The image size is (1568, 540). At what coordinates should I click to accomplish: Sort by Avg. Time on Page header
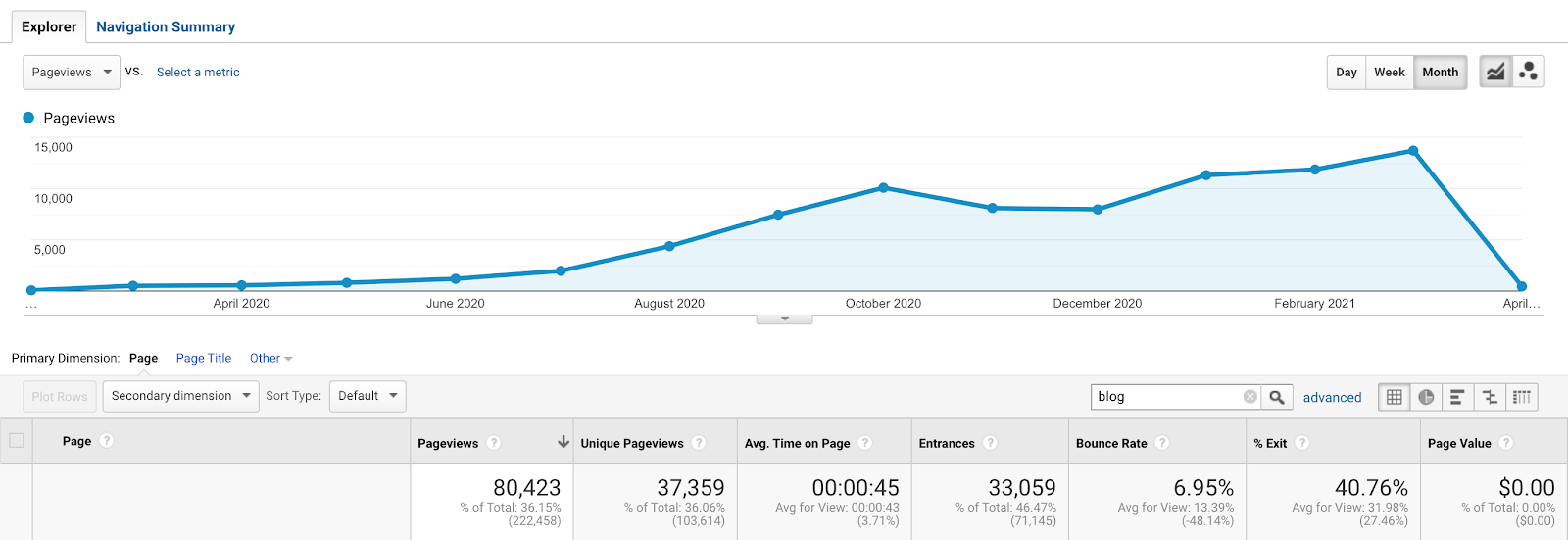pos(797,443)
